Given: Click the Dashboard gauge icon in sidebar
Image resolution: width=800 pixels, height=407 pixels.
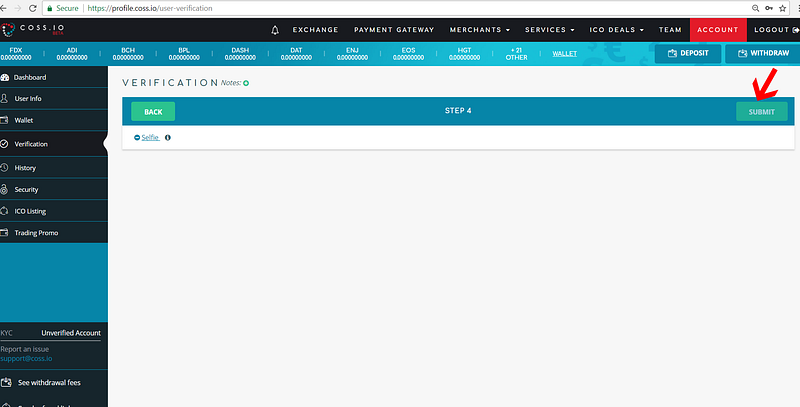Looking at the screenshot, I should 5,78.
